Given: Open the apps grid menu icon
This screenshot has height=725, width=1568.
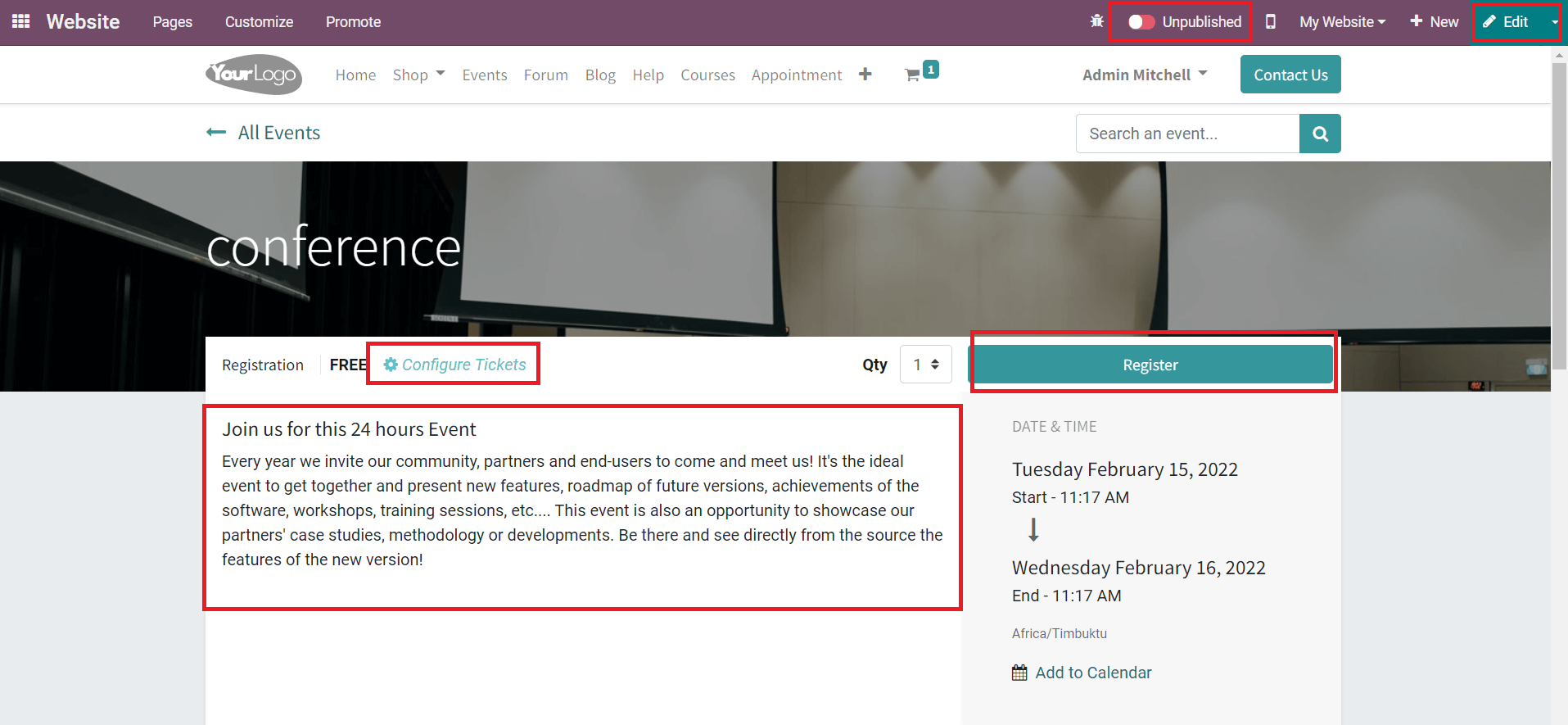Looking at the screenshot, I should [x=21, y=21].
